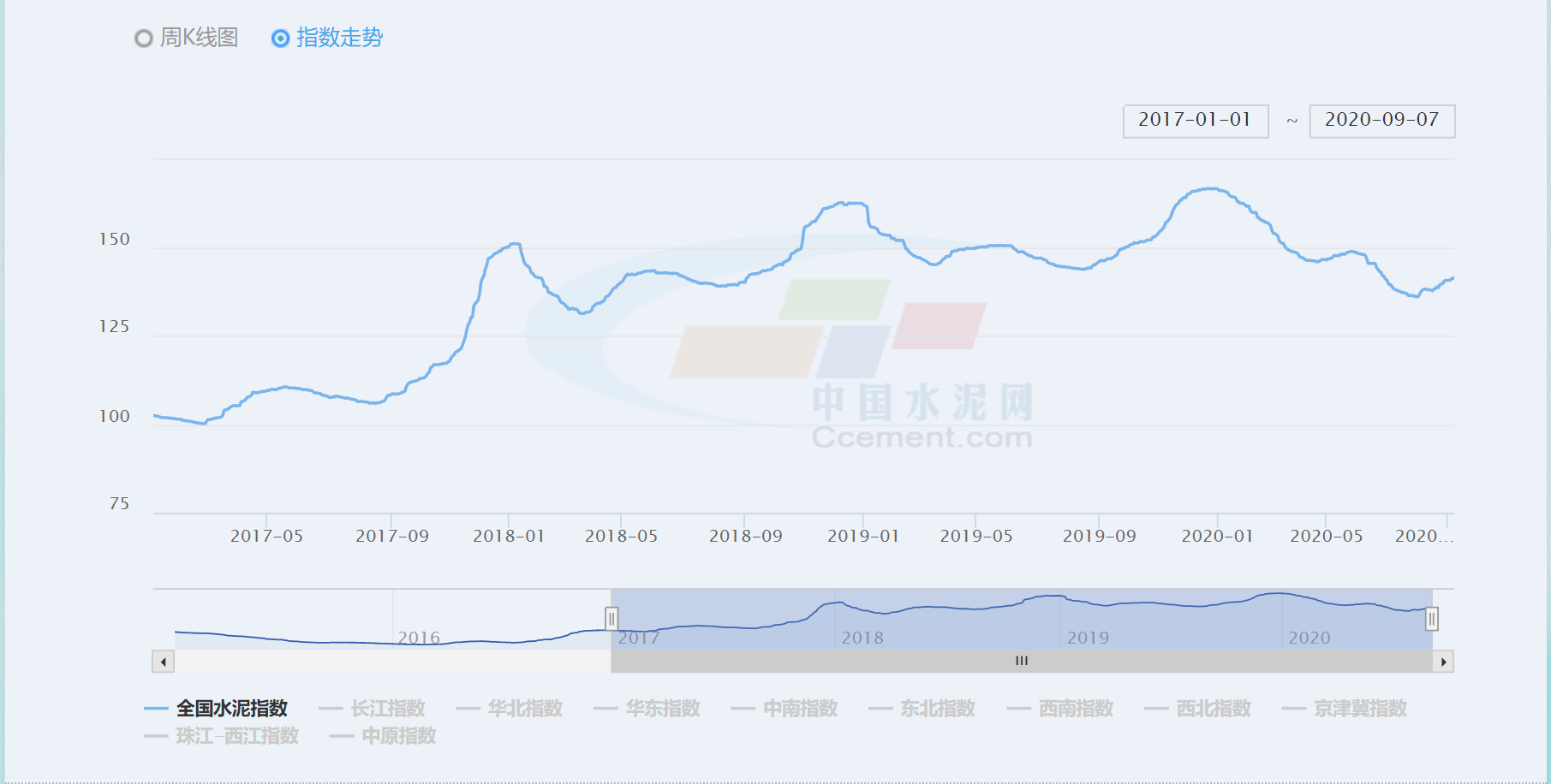Show the 西南指数 series

(x=1075, y=709)
